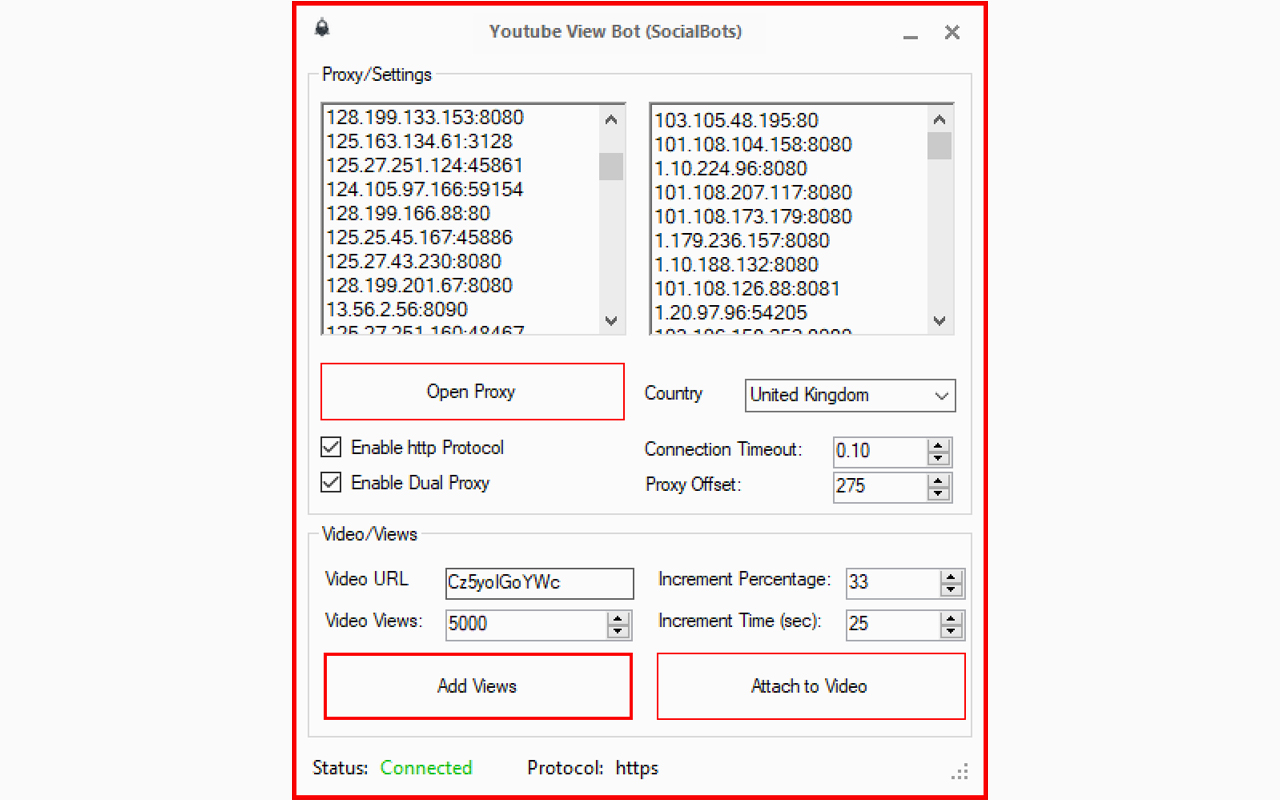
Task: Click into the Increment Time value field
Action: [893, 624]
